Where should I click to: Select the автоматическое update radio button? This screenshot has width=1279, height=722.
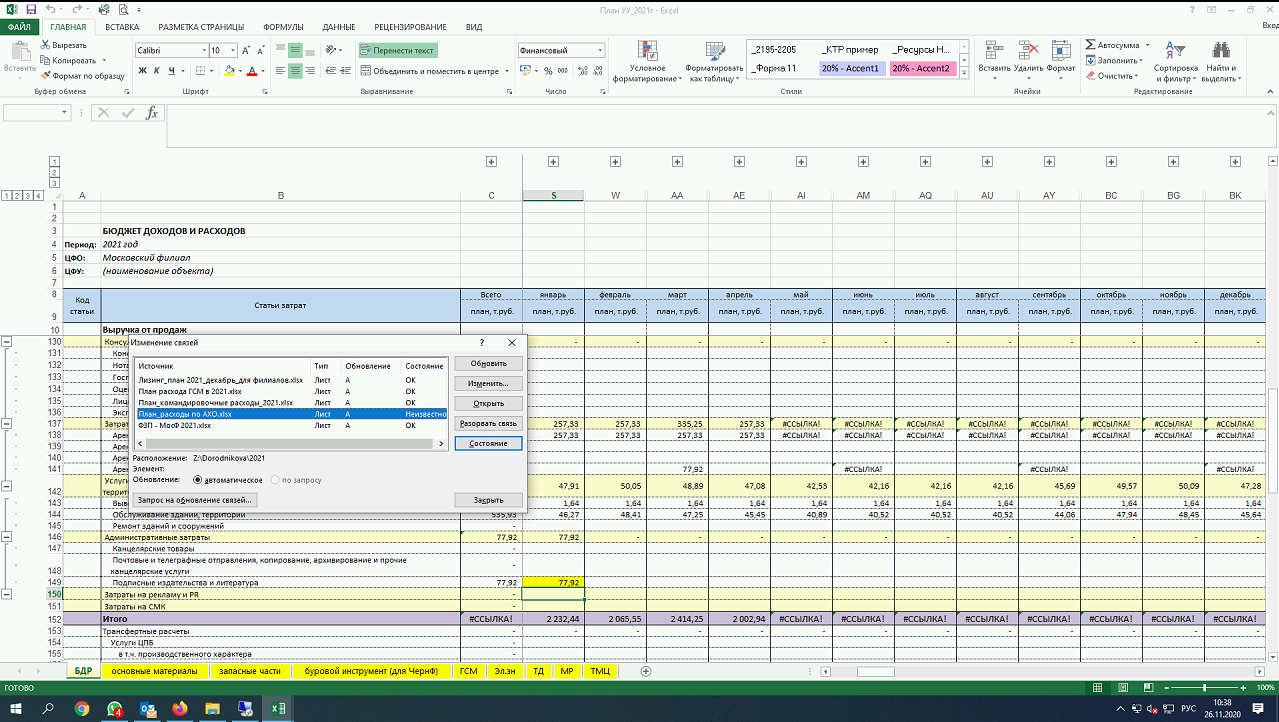click(x=198, y=480)
